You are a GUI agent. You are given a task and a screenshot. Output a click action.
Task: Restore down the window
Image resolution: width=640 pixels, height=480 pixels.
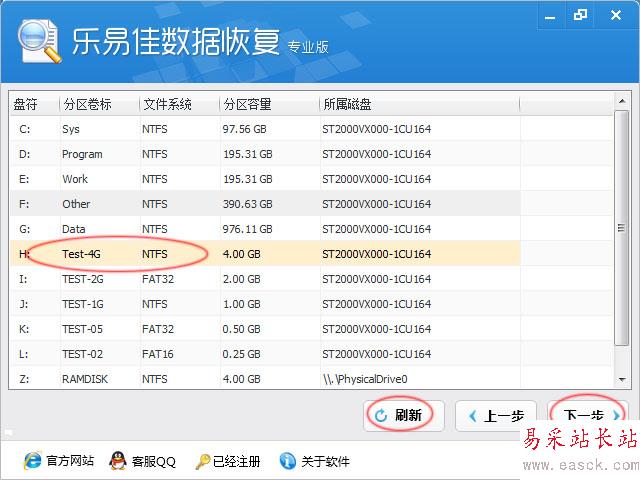pos(580,16)
